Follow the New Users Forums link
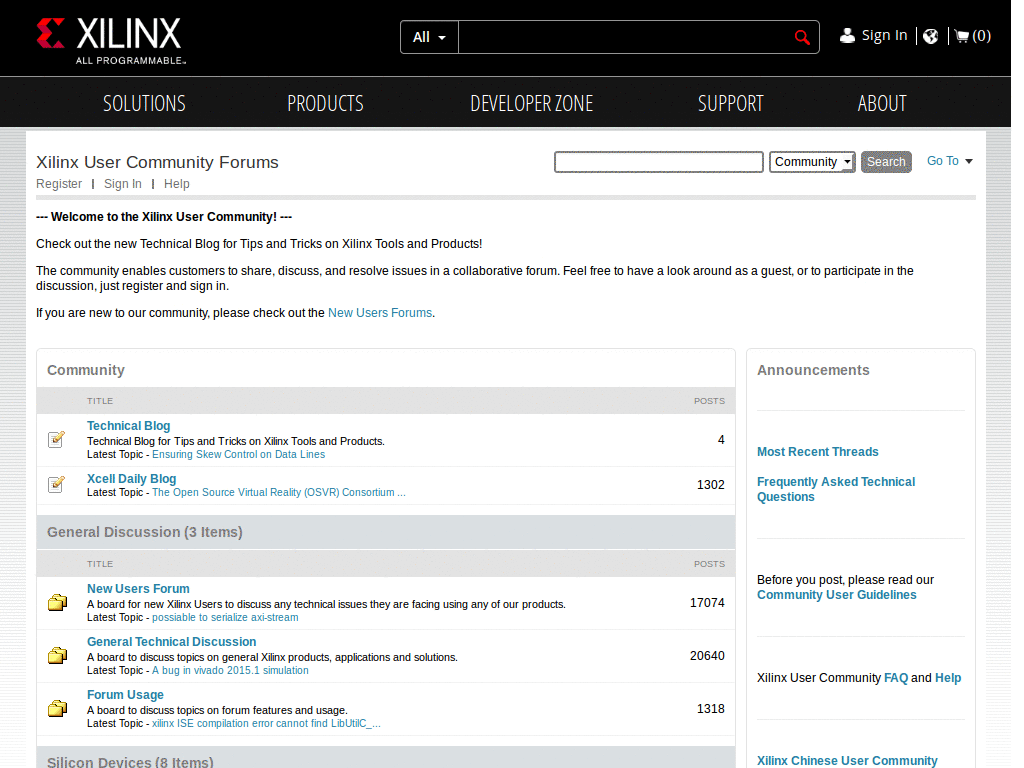The height and width of the screenshot is (768, 1024). tap(380, 313)
